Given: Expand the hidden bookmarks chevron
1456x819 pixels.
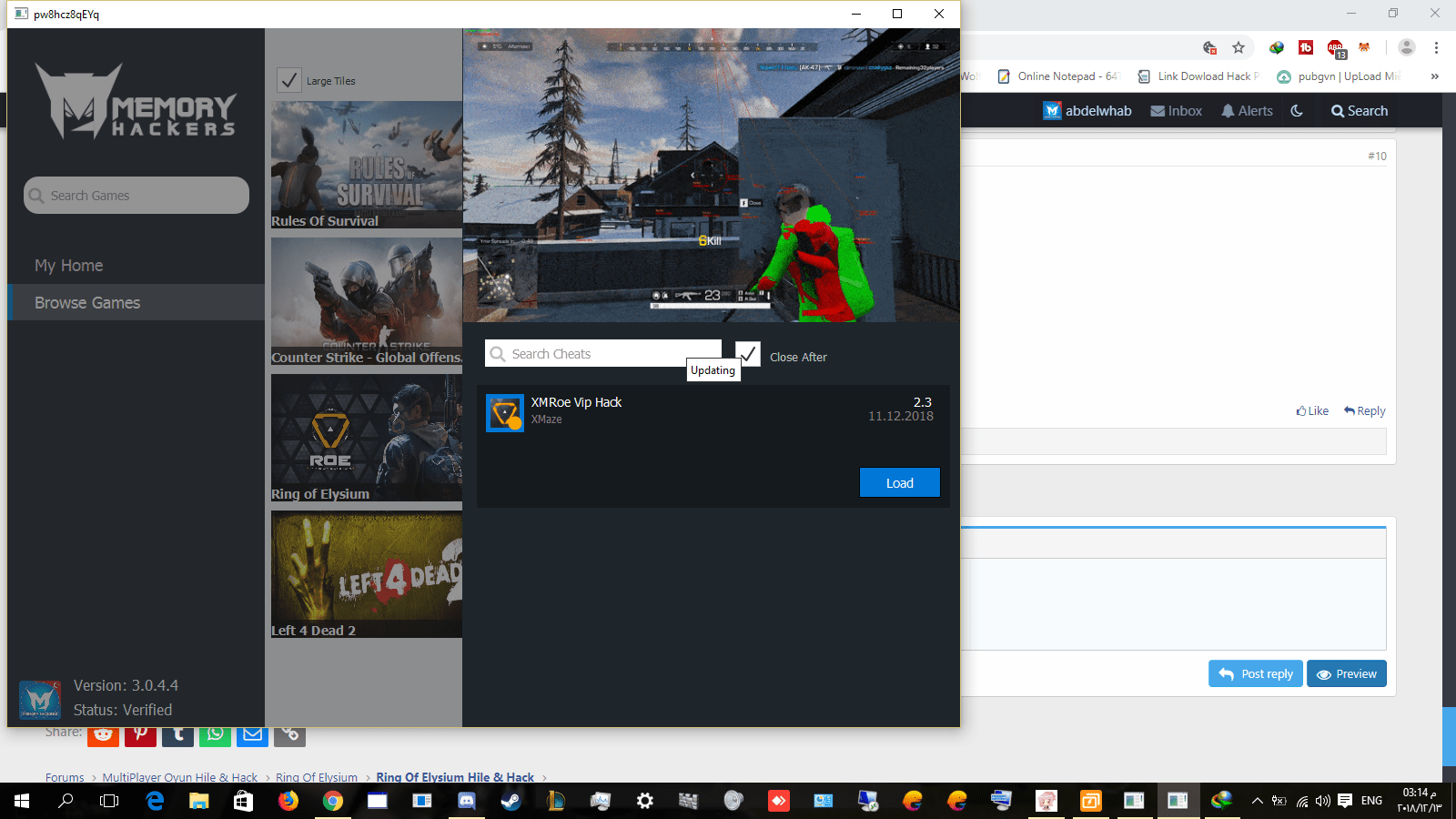Looking at the screenshot, I should 1435,76.
